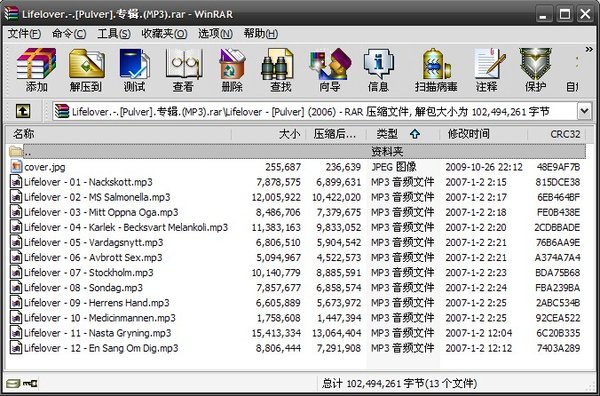
Task: Select Lifelover - 09 - Herrens Hand.mp3
Action: tap(297, 303)
